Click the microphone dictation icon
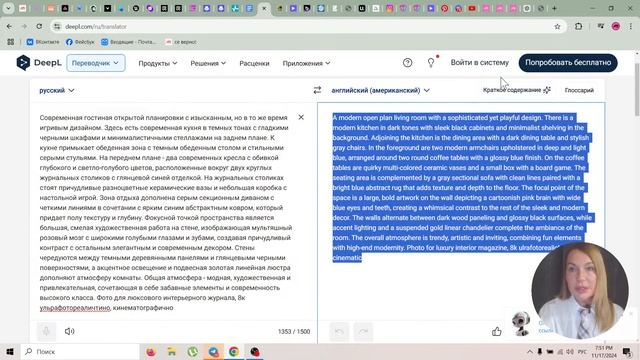 pyautogui.click(x=46, y=331)
